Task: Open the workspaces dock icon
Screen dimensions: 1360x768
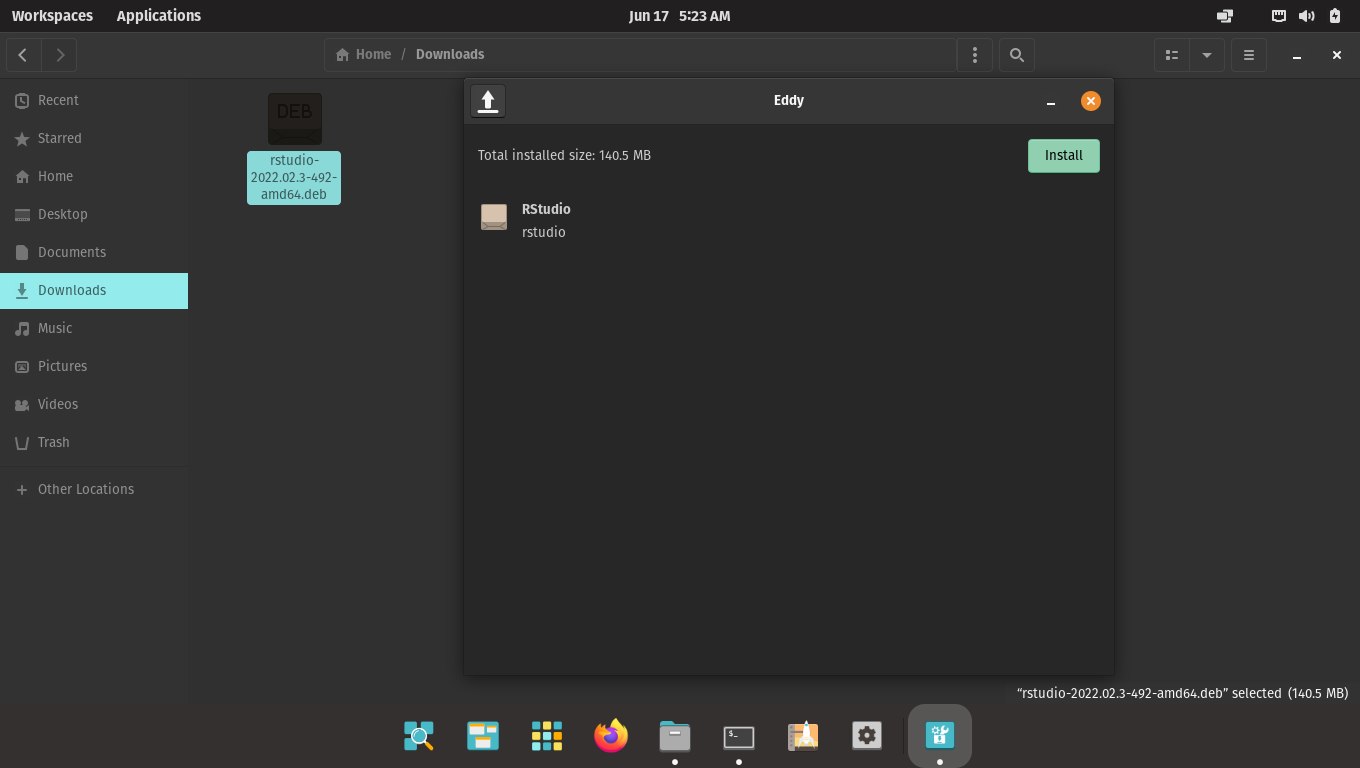Action: click(x=483, y=736)
